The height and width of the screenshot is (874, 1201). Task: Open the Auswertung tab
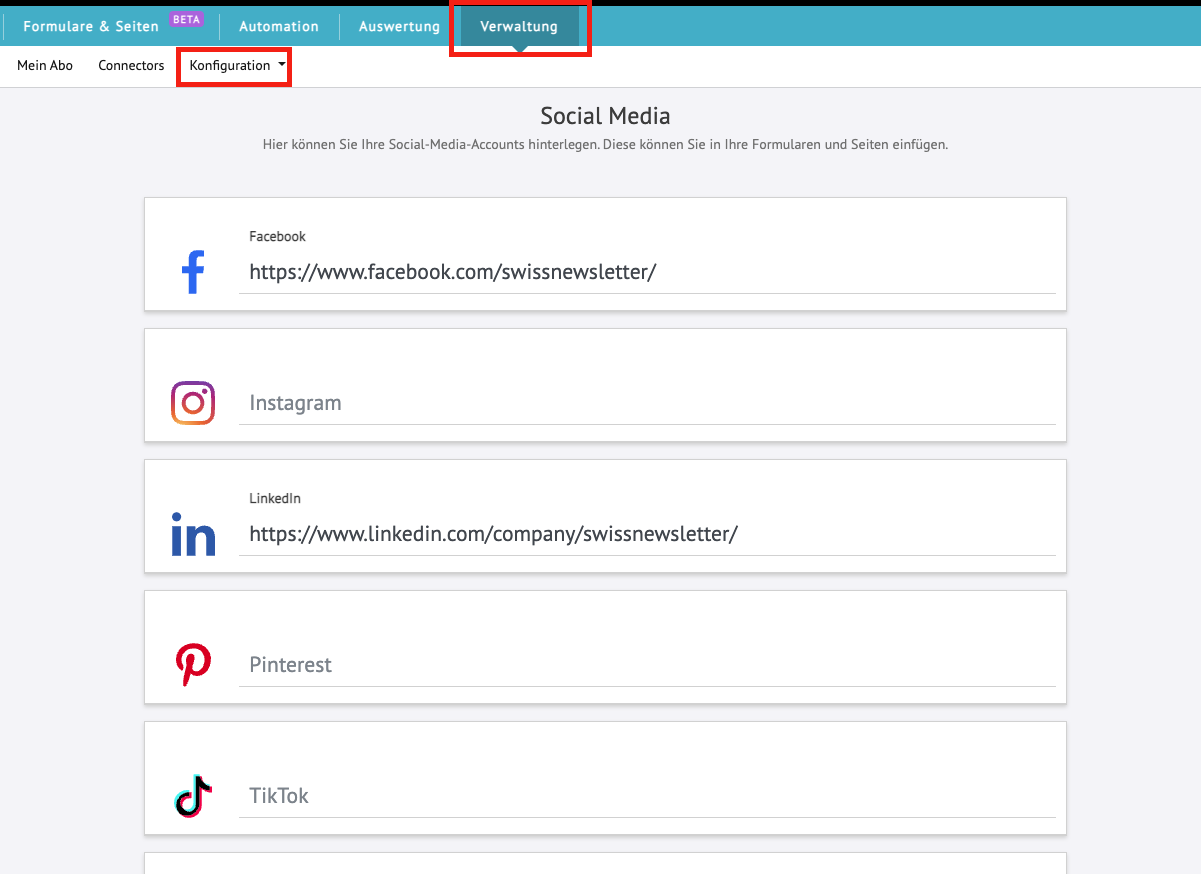point(399,26)
